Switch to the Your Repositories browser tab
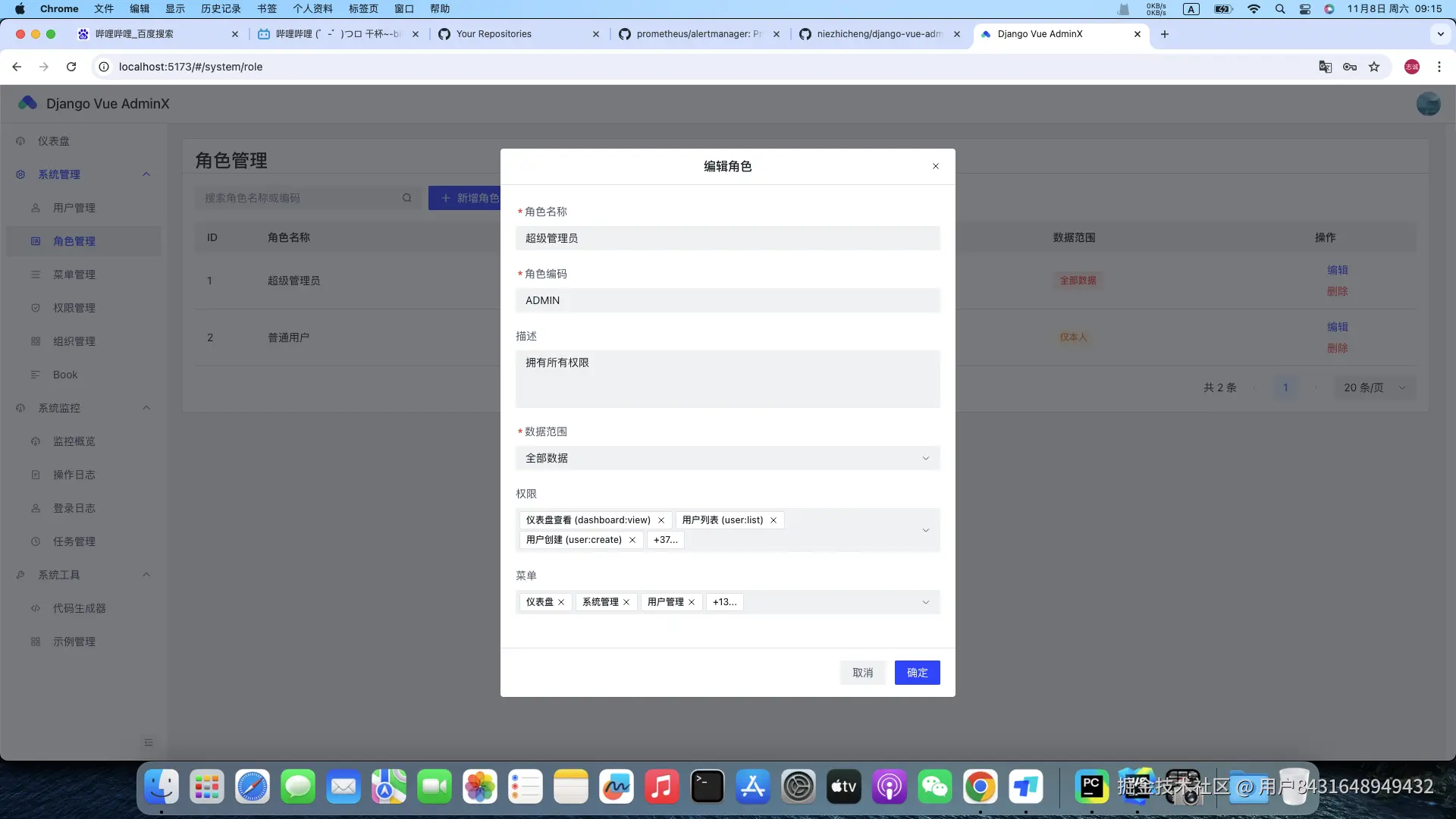Viewport: 1456px width, 819px height. coord(493,34)
